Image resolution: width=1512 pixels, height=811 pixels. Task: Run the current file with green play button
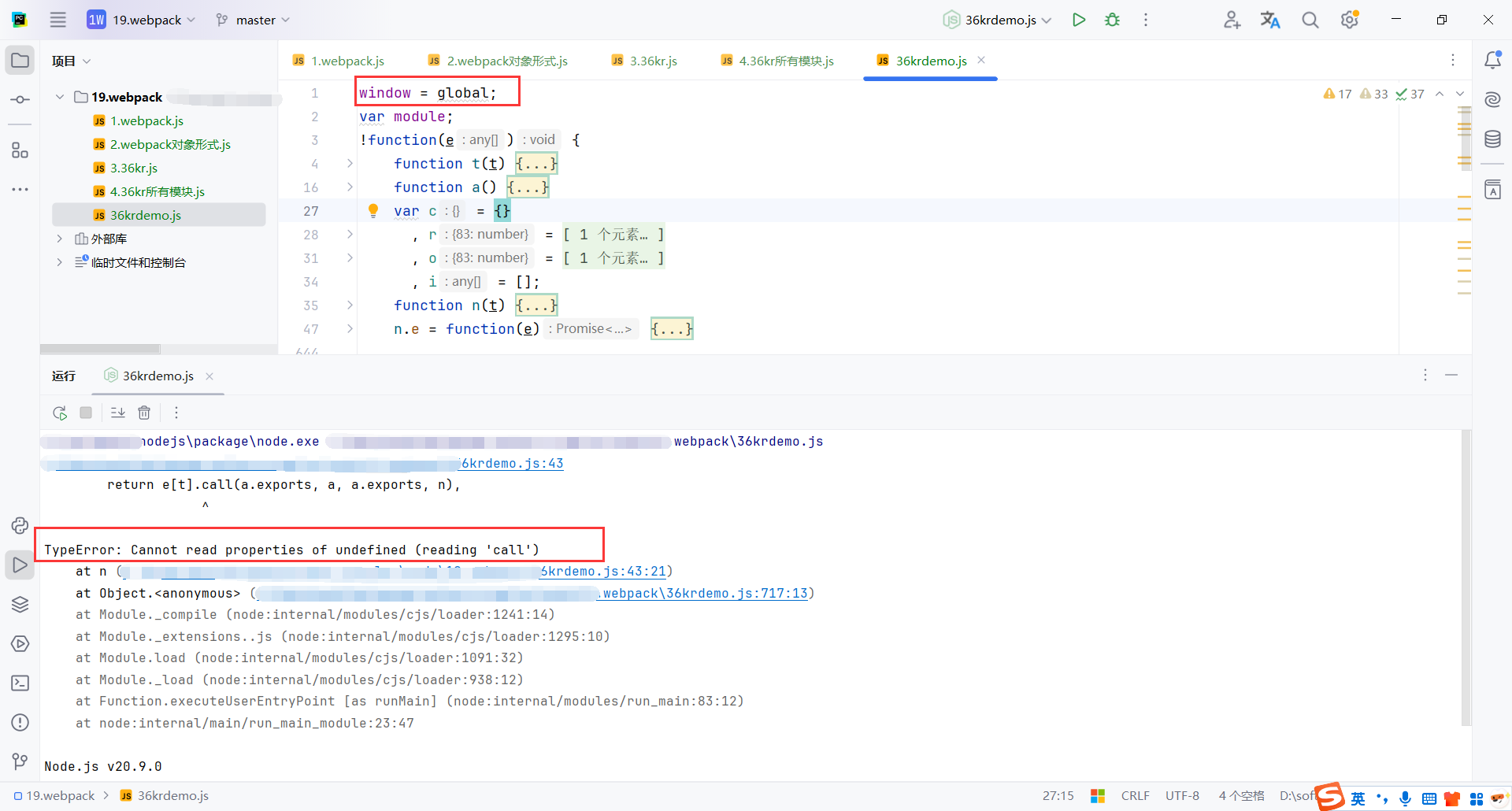coord(1079,20)
